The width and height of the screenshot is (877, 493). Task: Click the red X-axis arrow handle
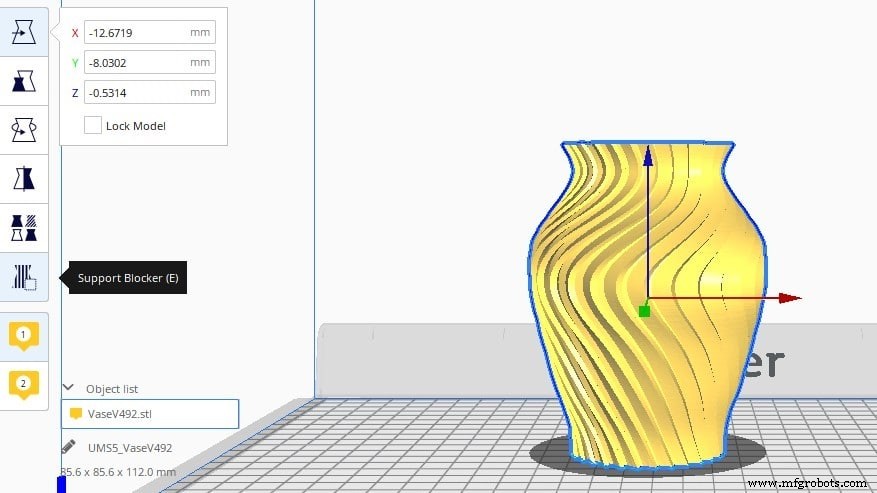(x=790, y=298)
